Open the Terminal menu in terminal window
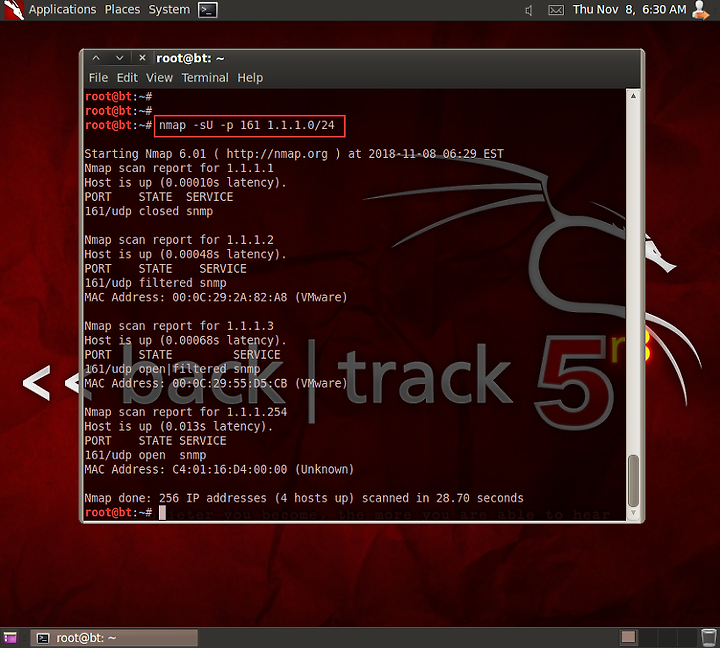 click(x=205, y=78)
